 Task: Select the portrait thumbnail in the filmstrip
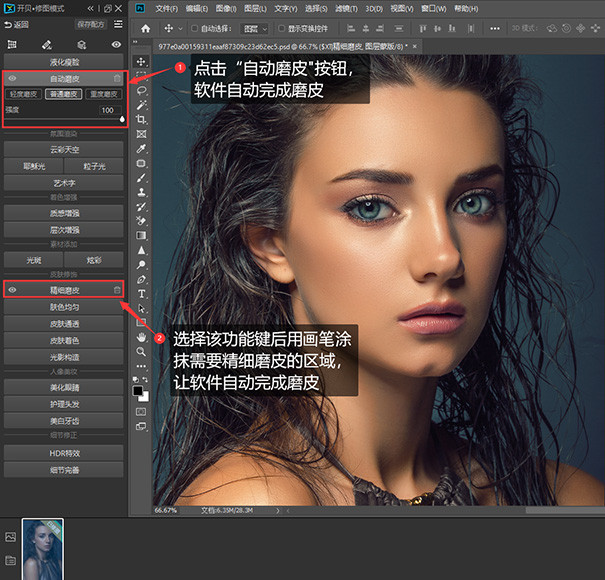pyautogui.click(x=43, y=548)
